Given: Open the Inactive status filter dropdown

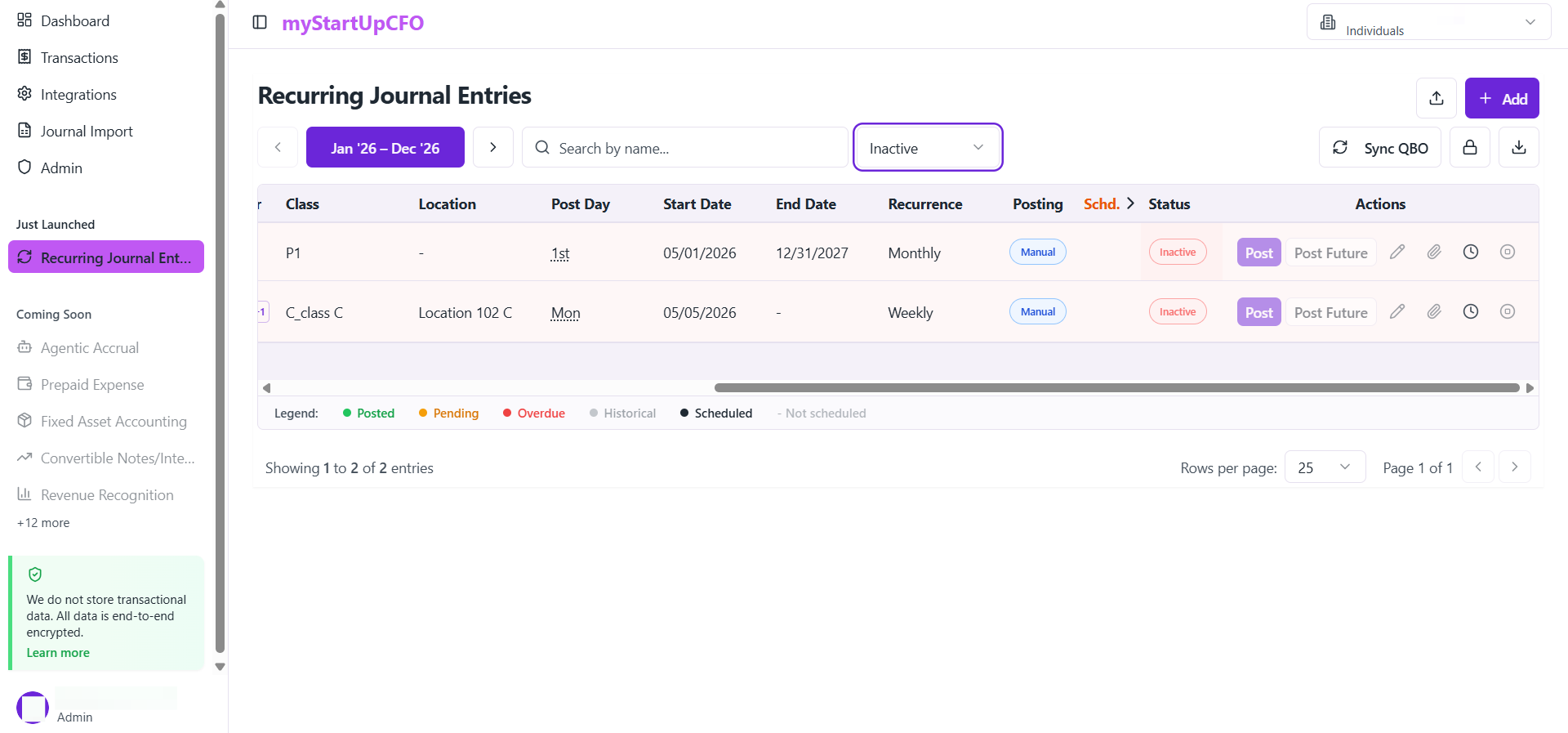Looking at the screenshot, I should point(928,147).
